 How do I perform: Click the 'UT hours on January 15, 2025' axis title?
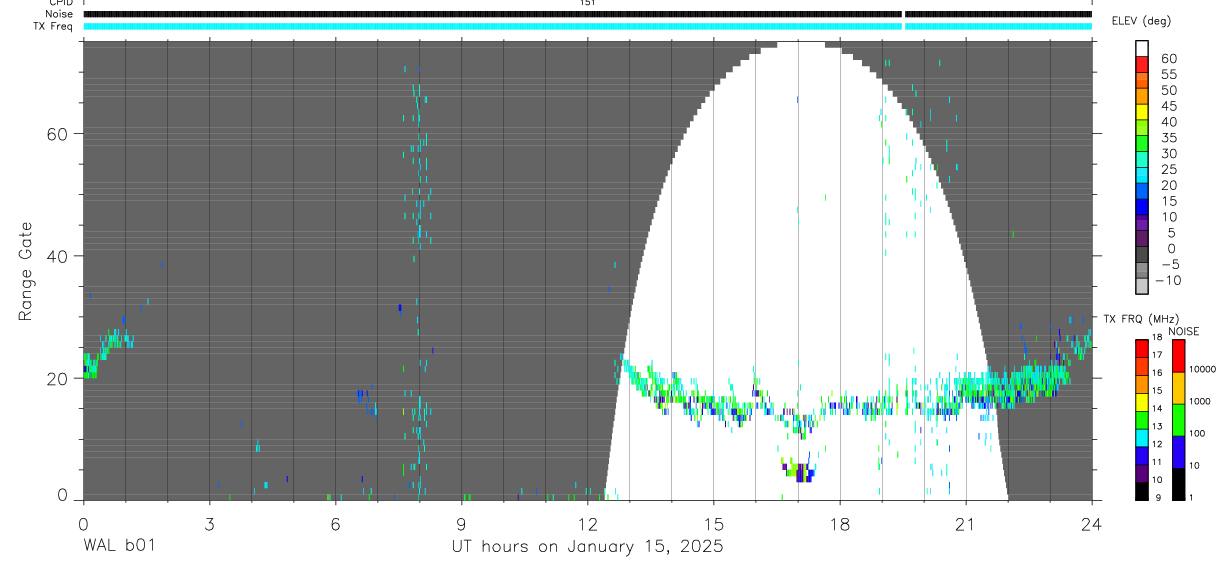(587, 547)
